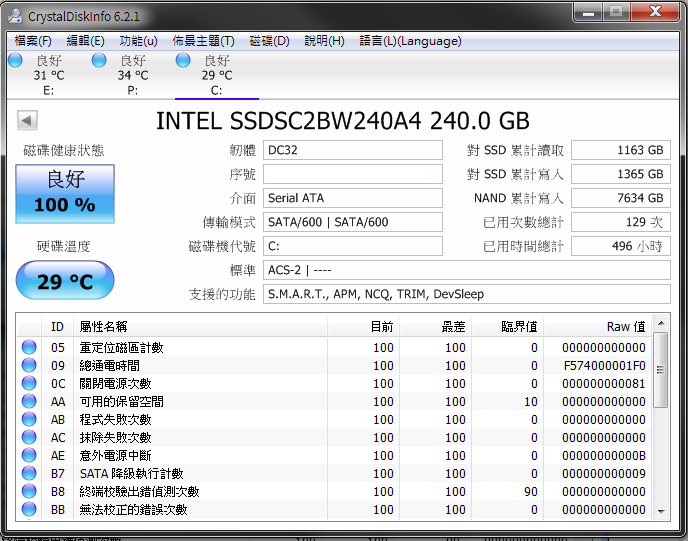Close the CrystalDiskInfo window
689x541 pixels.
(655, 12)
